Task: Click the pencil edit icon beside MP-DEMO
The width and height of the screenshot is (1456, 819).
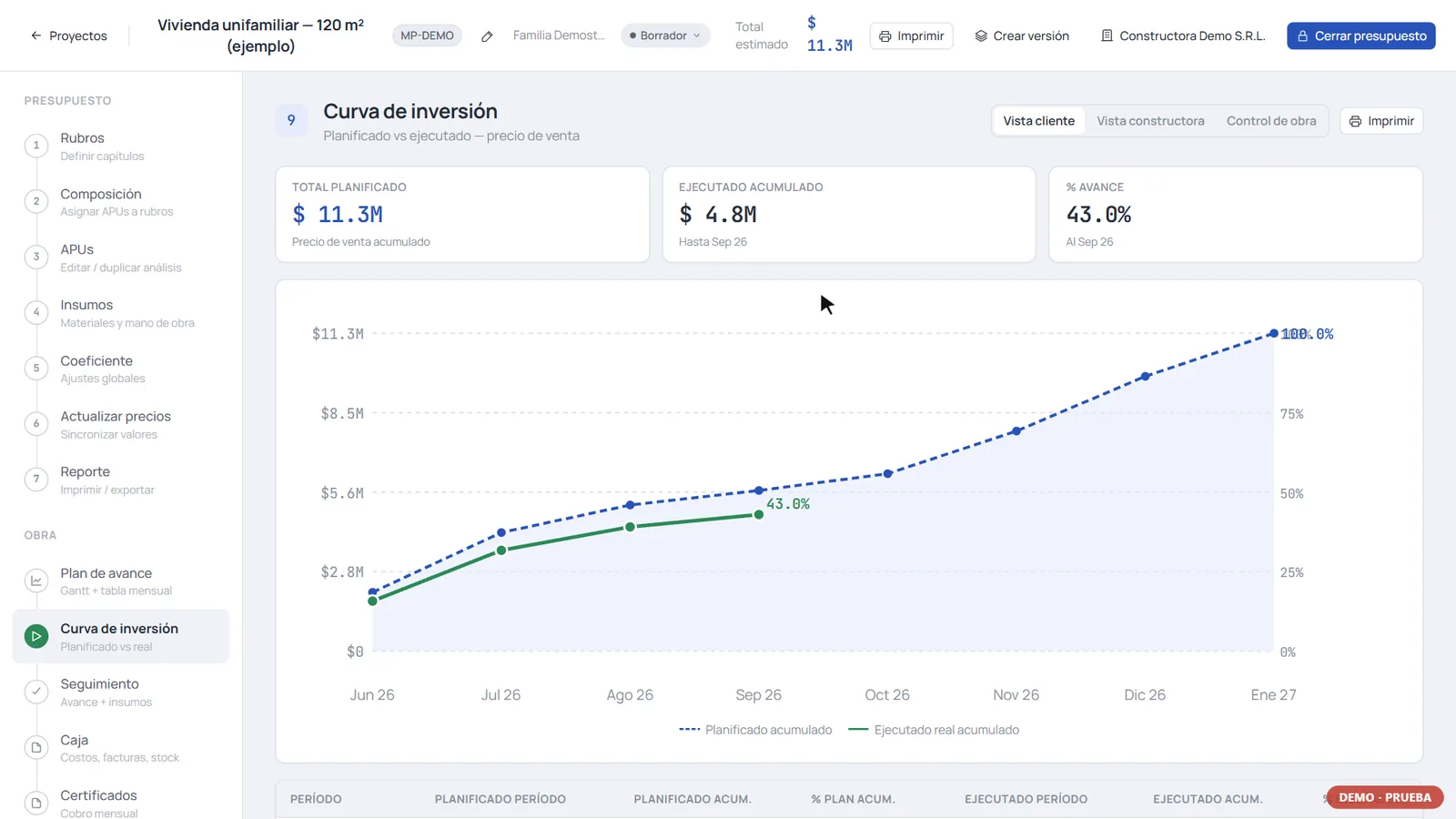Action: coord(487,36)
